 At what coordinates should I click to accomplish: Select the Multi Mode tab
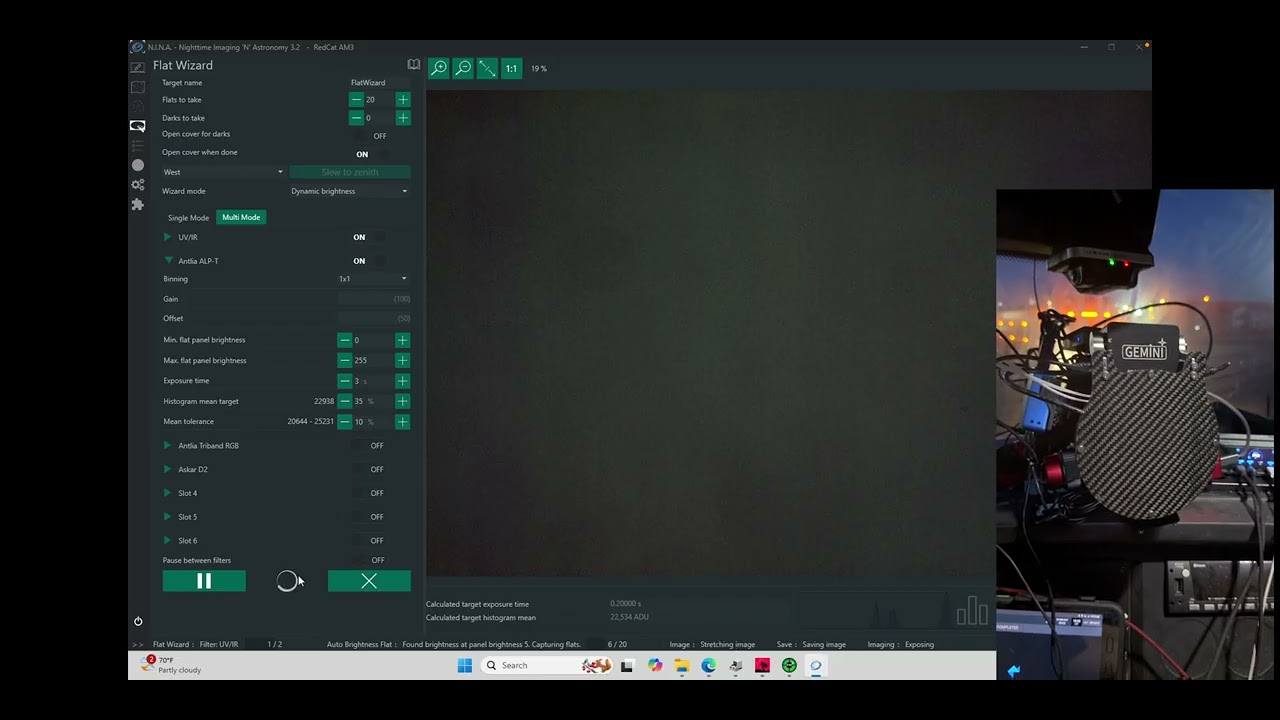pos(241,217)
